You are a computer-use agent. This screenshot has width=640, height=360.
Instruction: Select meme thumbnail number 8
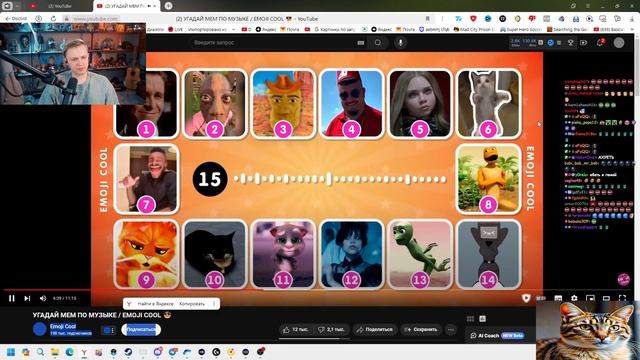click(488, 179)
